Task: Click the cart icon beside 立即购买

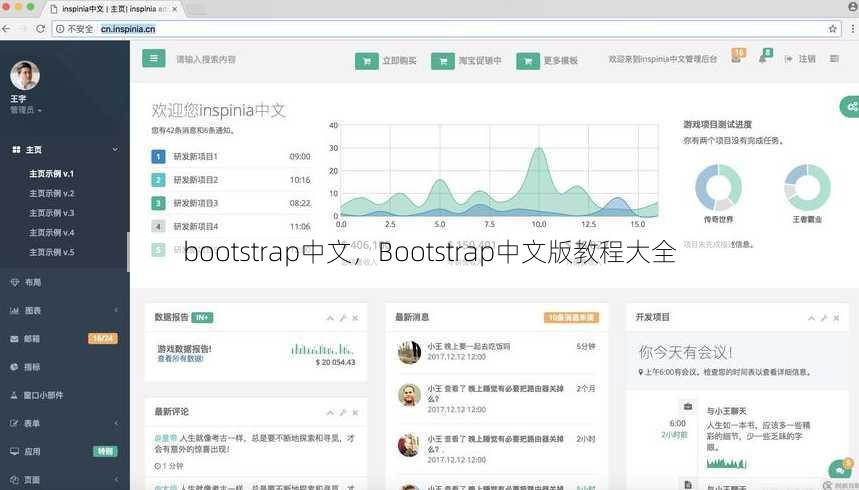Action: 366,61
